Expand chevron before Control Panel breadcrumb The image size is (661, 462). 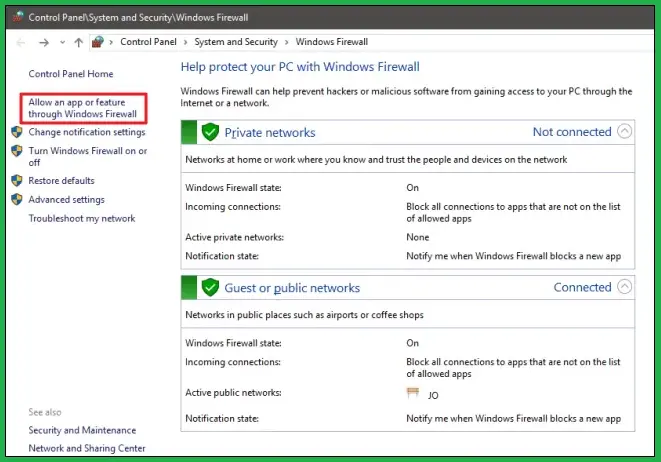click(x=111, y=42)
